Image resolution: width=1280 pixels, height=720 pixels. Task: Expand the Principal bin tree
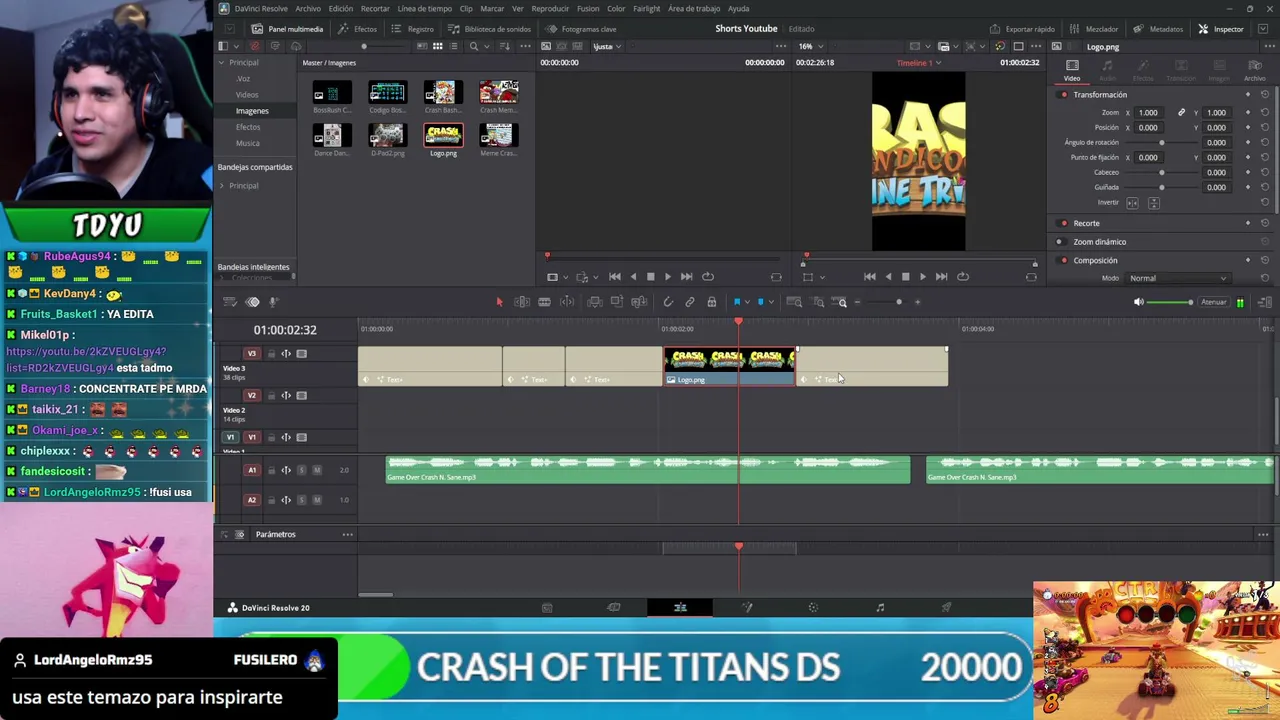click(222, 63)
